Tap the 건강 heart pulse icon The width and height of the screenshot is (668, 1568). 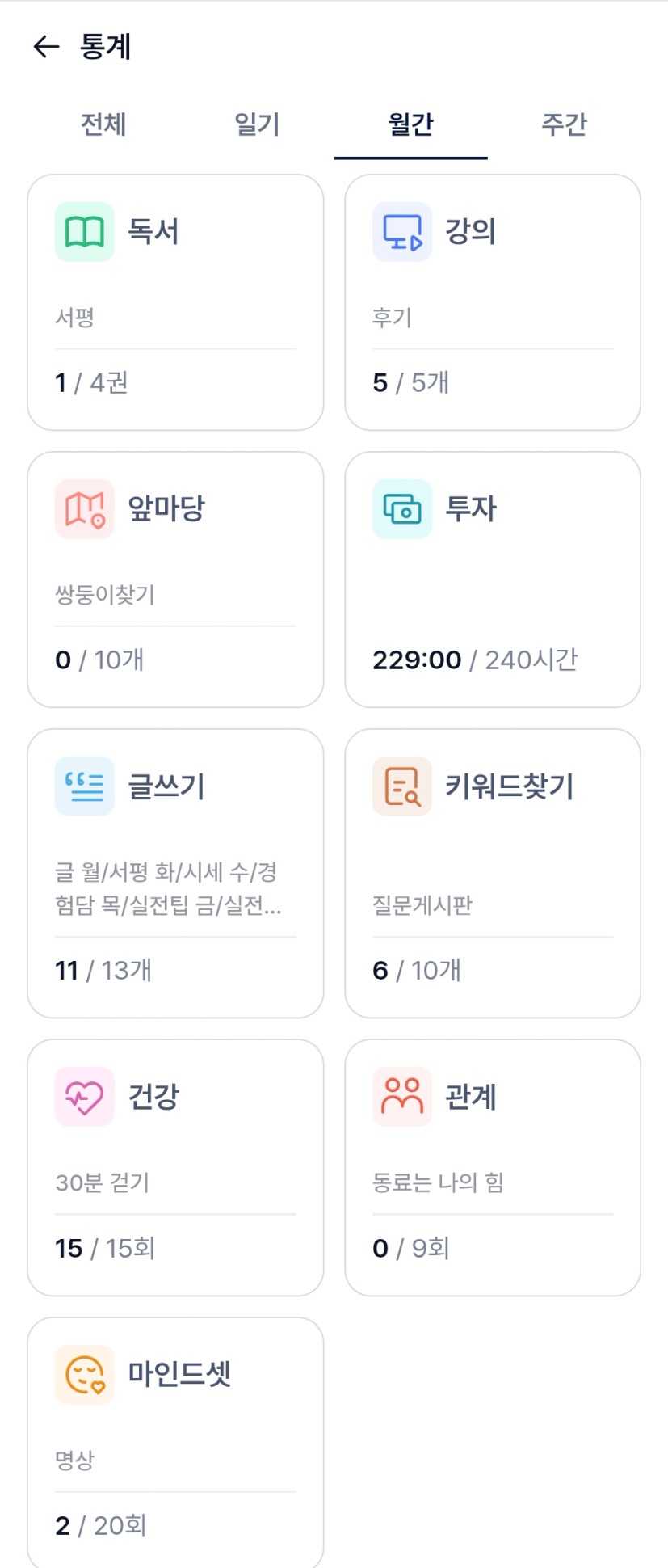pyautogui.click(x=84, y=1097)
